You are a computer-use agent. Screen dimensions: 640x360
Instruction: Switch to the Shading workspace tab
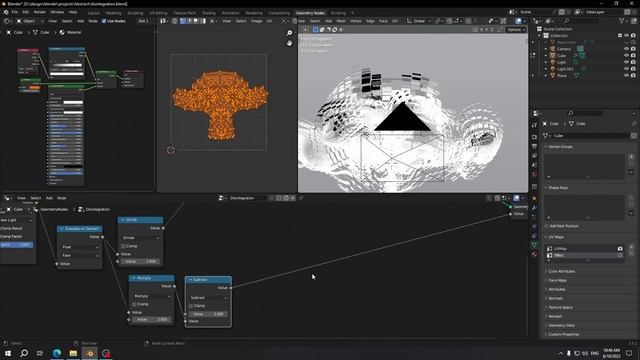click(209, 13)
